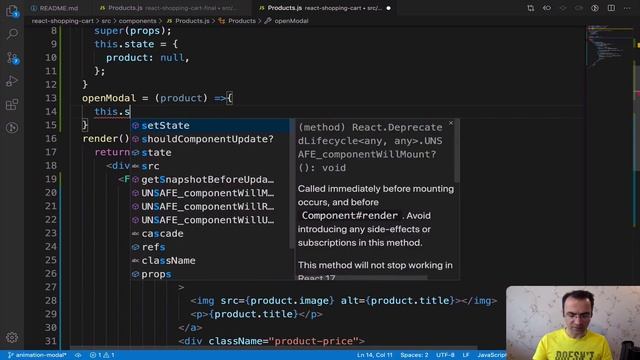Choose className from the suggestion list
This screenshot has height=360, width=640.
[x=210, y=260]
